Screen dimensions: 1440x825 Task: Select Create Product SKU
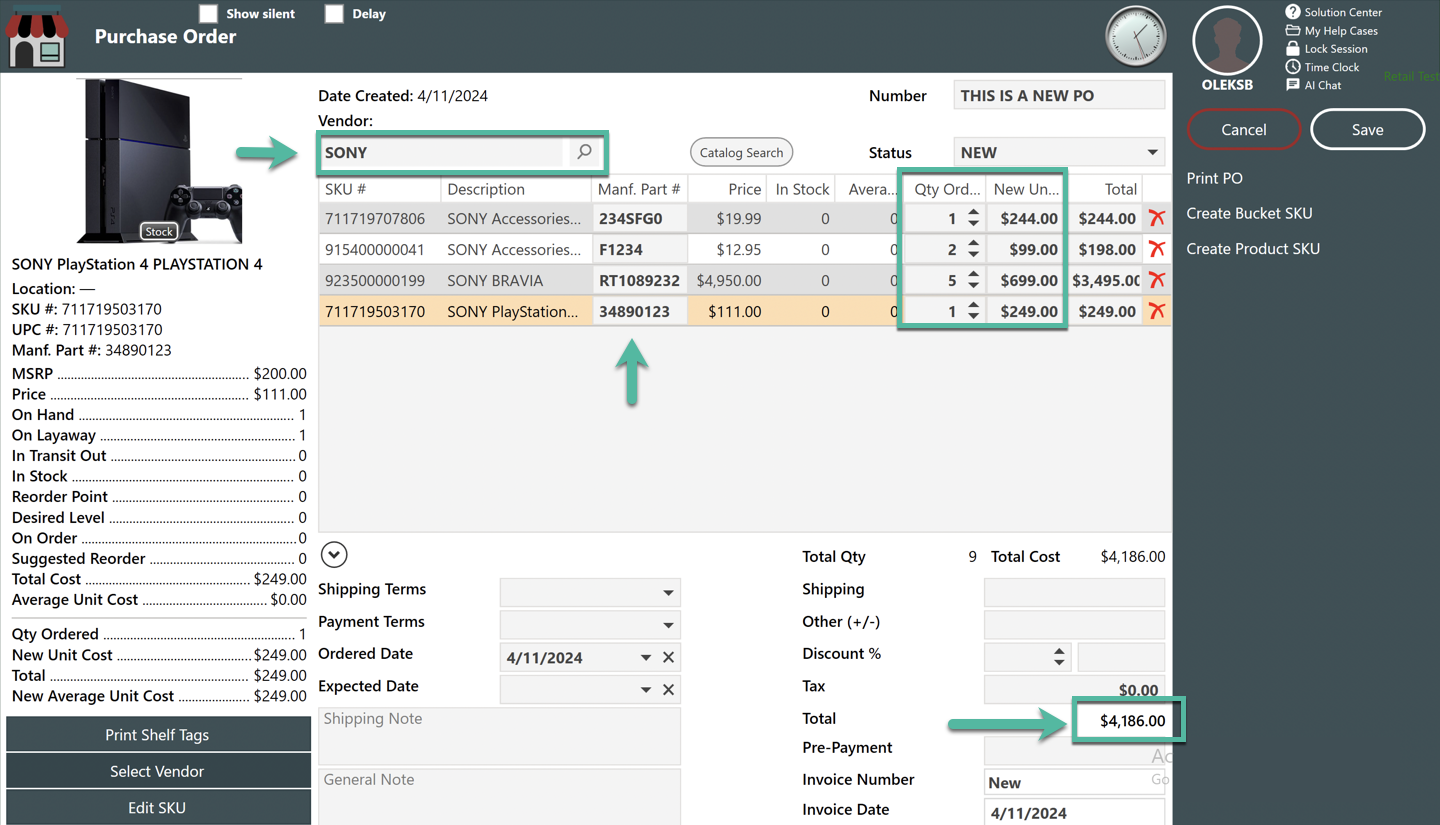pyautogui.click(x=1253, y=248)
